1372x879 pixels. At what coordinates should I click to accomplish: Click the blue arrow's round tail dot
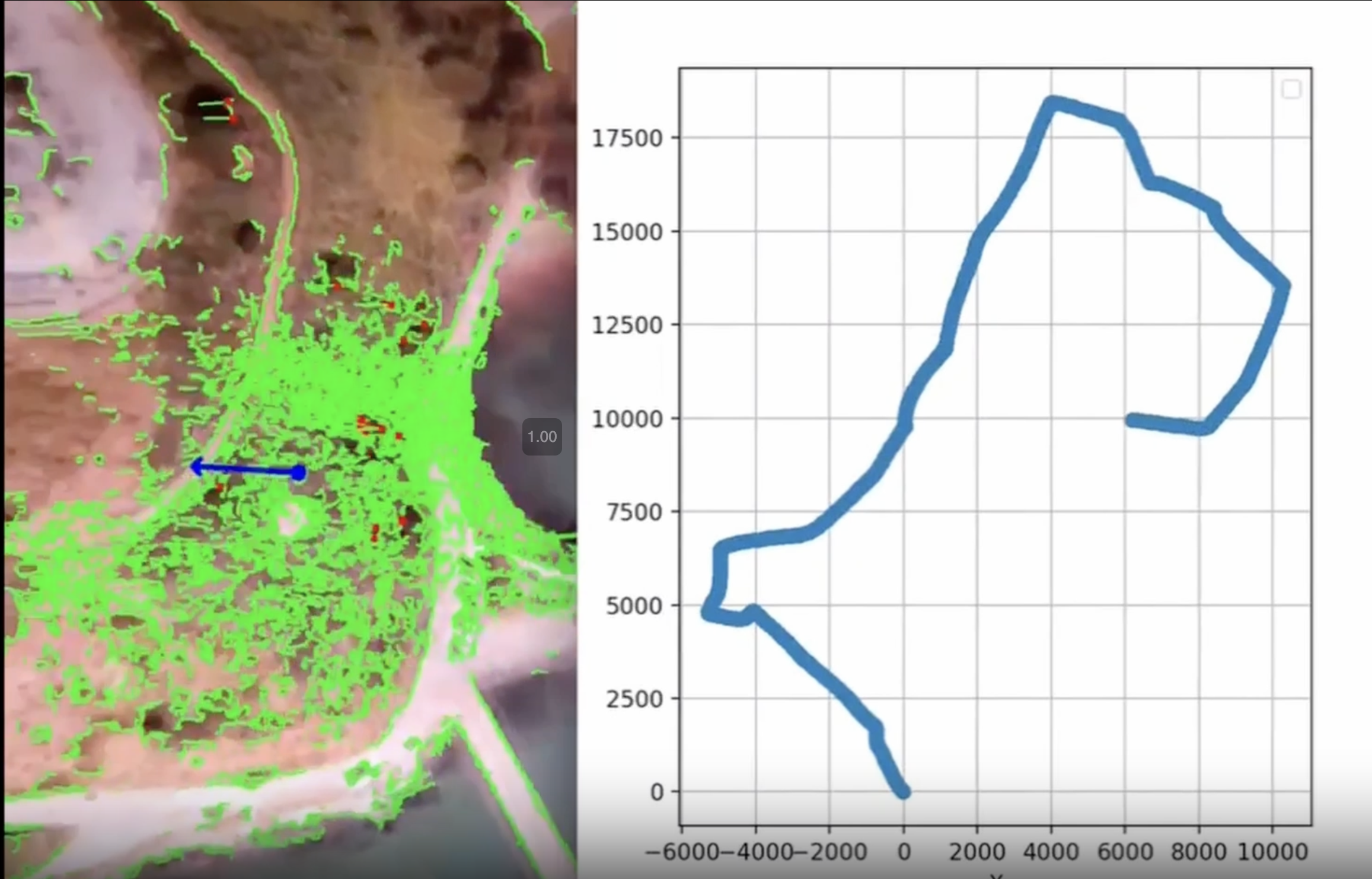point(299,473)
